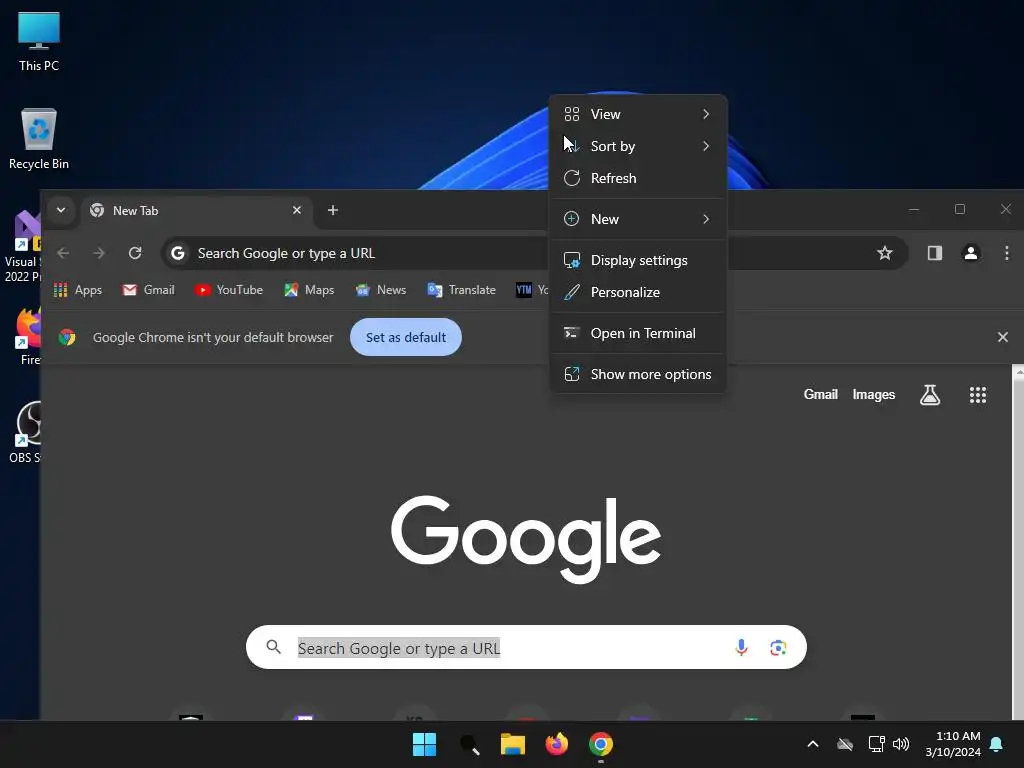The width and height of the screenshot is (1024, 768).
Task: Show hidden system tray icons
Action: pyautogui.click(x=812, y=744)
